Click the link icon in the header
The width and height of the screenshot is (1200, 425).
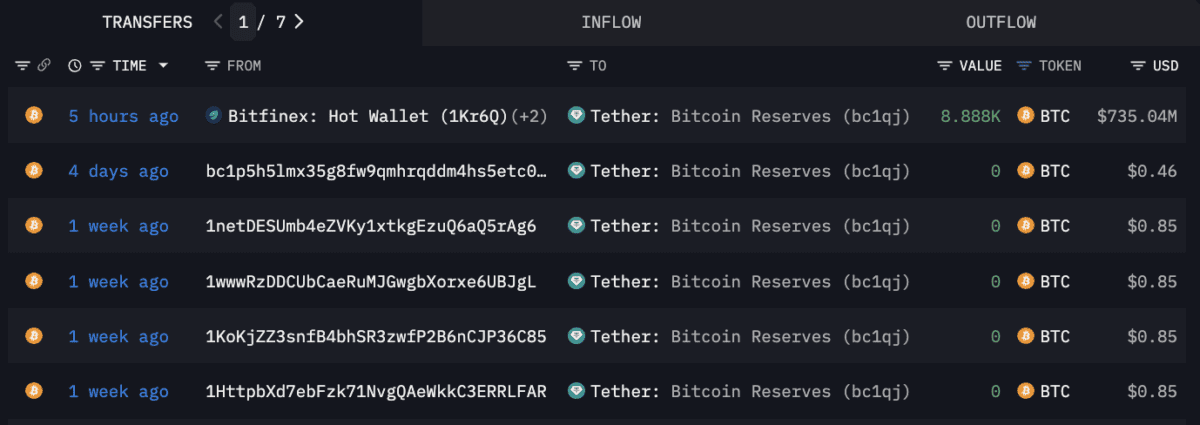coord(44,66)
